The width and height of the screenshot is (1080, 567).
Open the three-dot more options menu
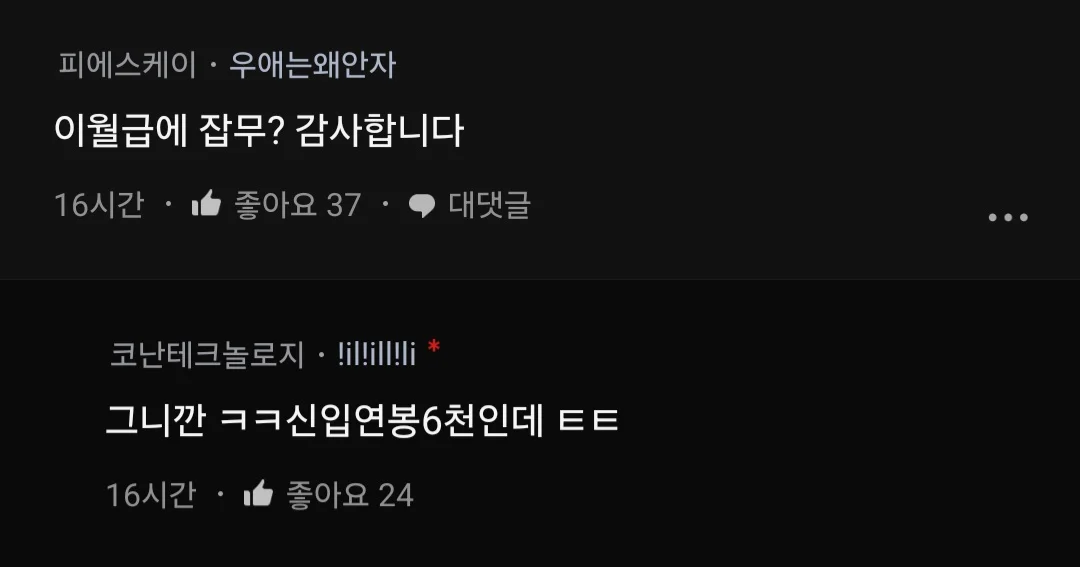tap(1008, 217)
